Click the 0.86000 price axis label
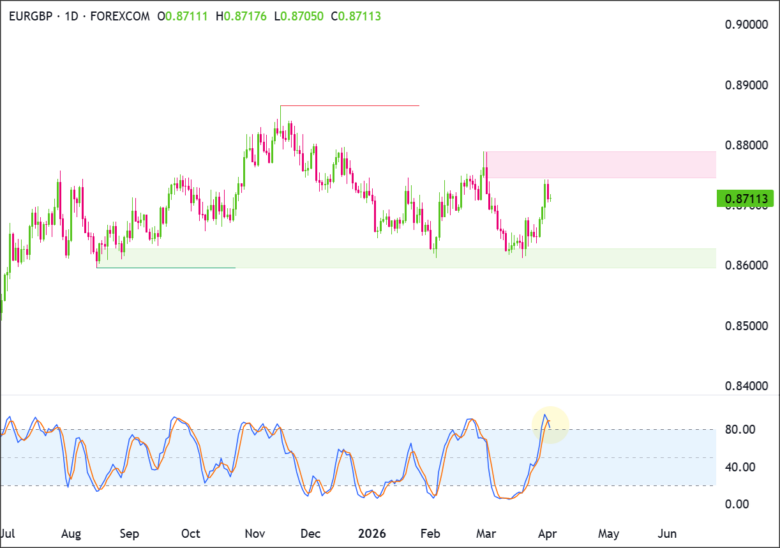 click(x=746, y=265)
